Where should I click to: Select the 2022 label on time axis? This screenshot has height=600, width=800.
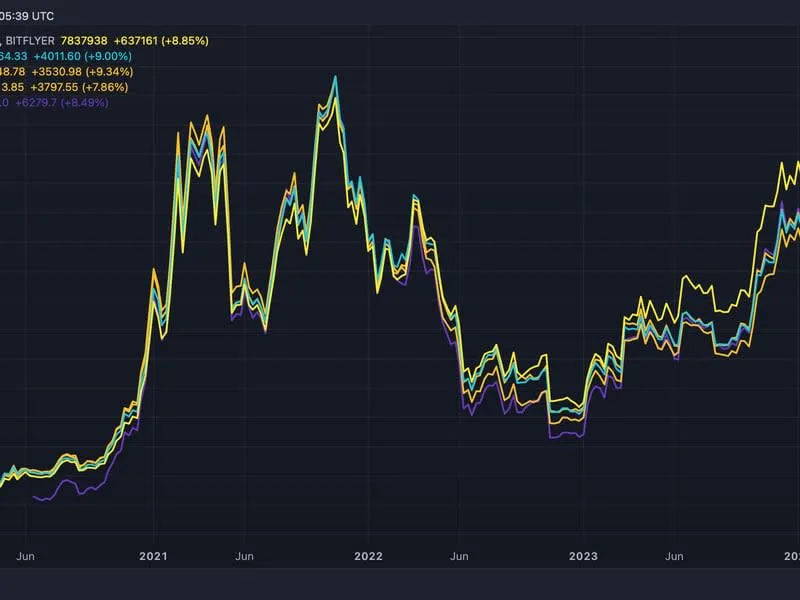[x=368, y=555]
